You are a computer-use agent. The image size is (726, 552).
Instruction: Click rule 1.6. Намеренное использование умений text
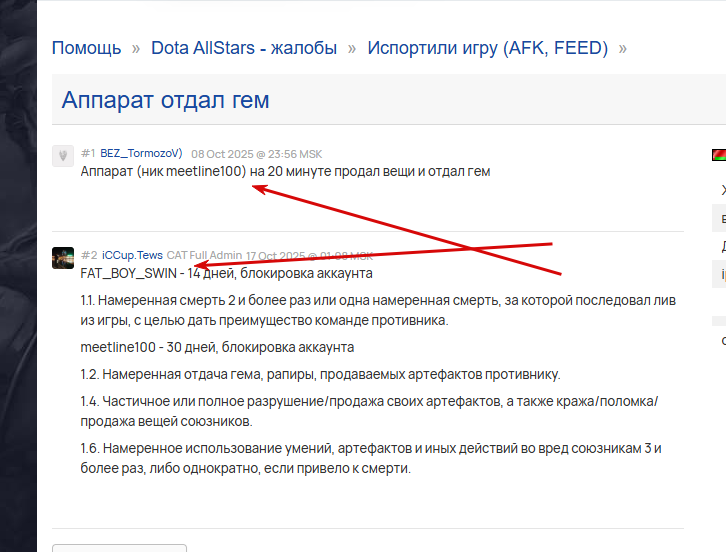tap(371, 458)
